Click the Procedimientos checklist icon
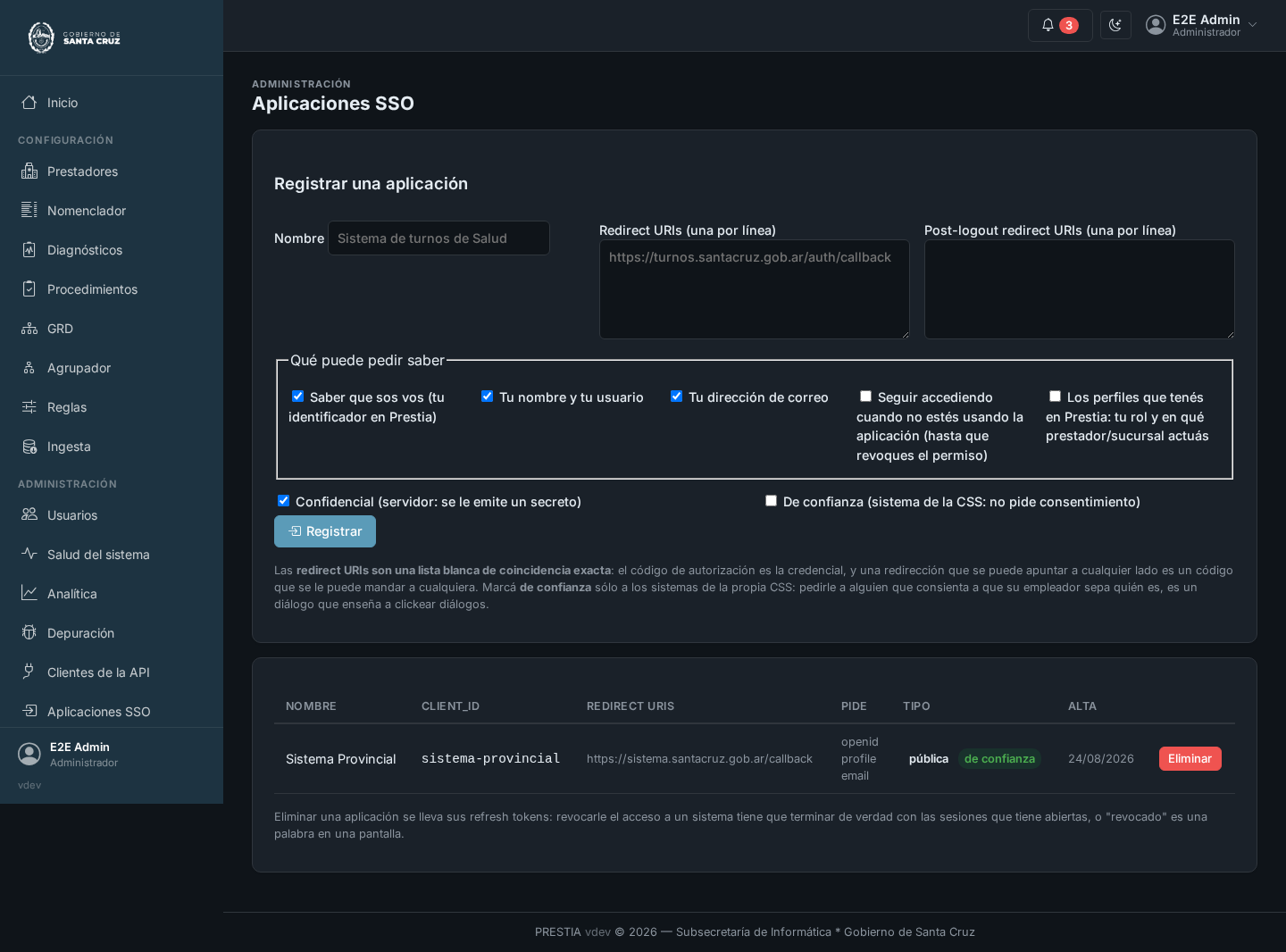 pos(29,288)
